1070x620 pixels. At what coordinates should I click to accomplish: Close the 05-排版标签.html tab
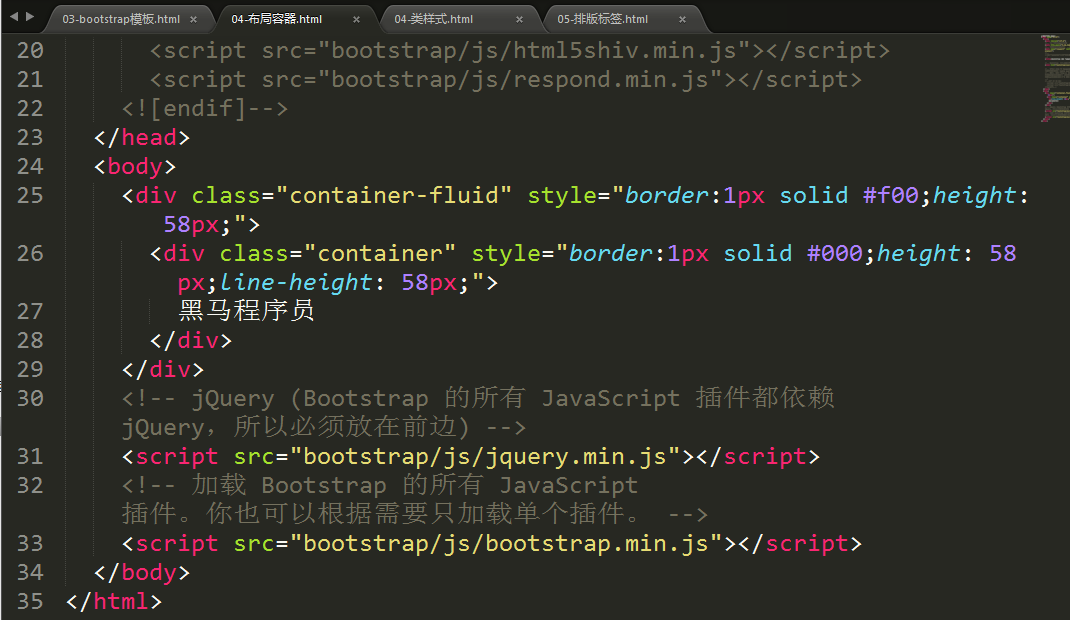coord(682,20)
